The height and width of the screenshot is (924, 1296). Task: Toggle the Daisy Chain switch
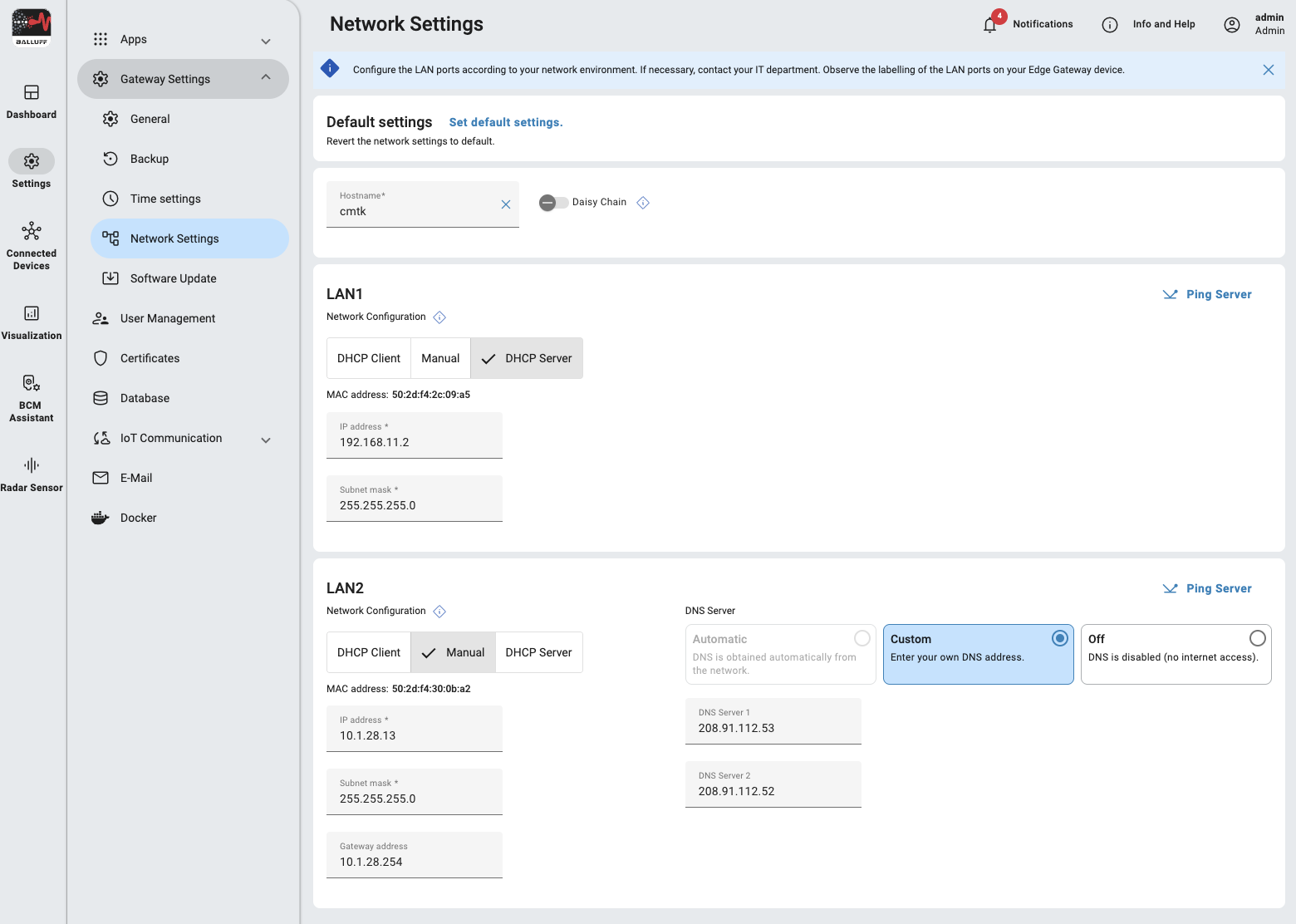tap(553, 203)
